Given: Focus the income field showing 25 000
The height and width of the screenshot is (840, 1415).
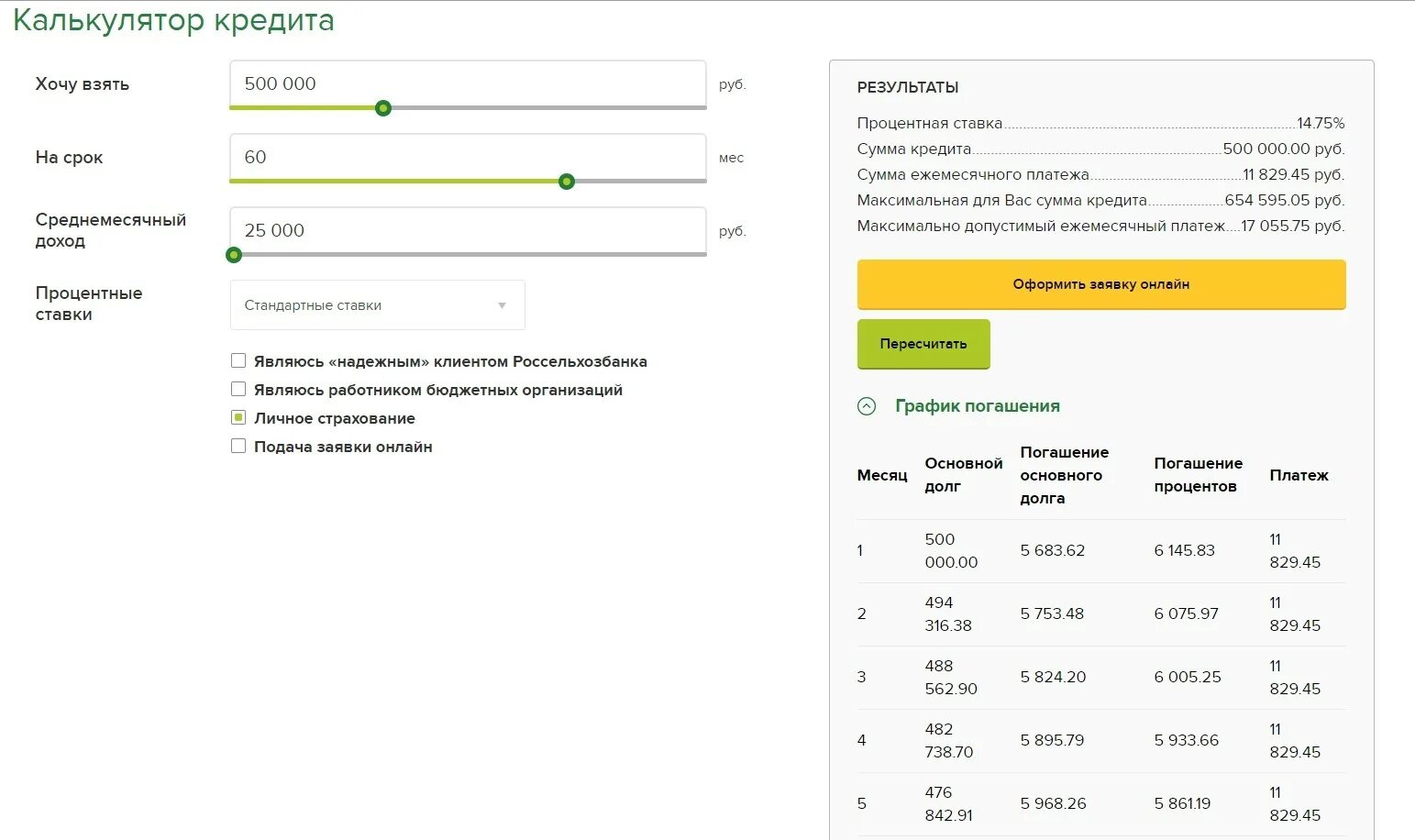Looking at the screenshot, I should pyautogui.click(x=468, y=230).
